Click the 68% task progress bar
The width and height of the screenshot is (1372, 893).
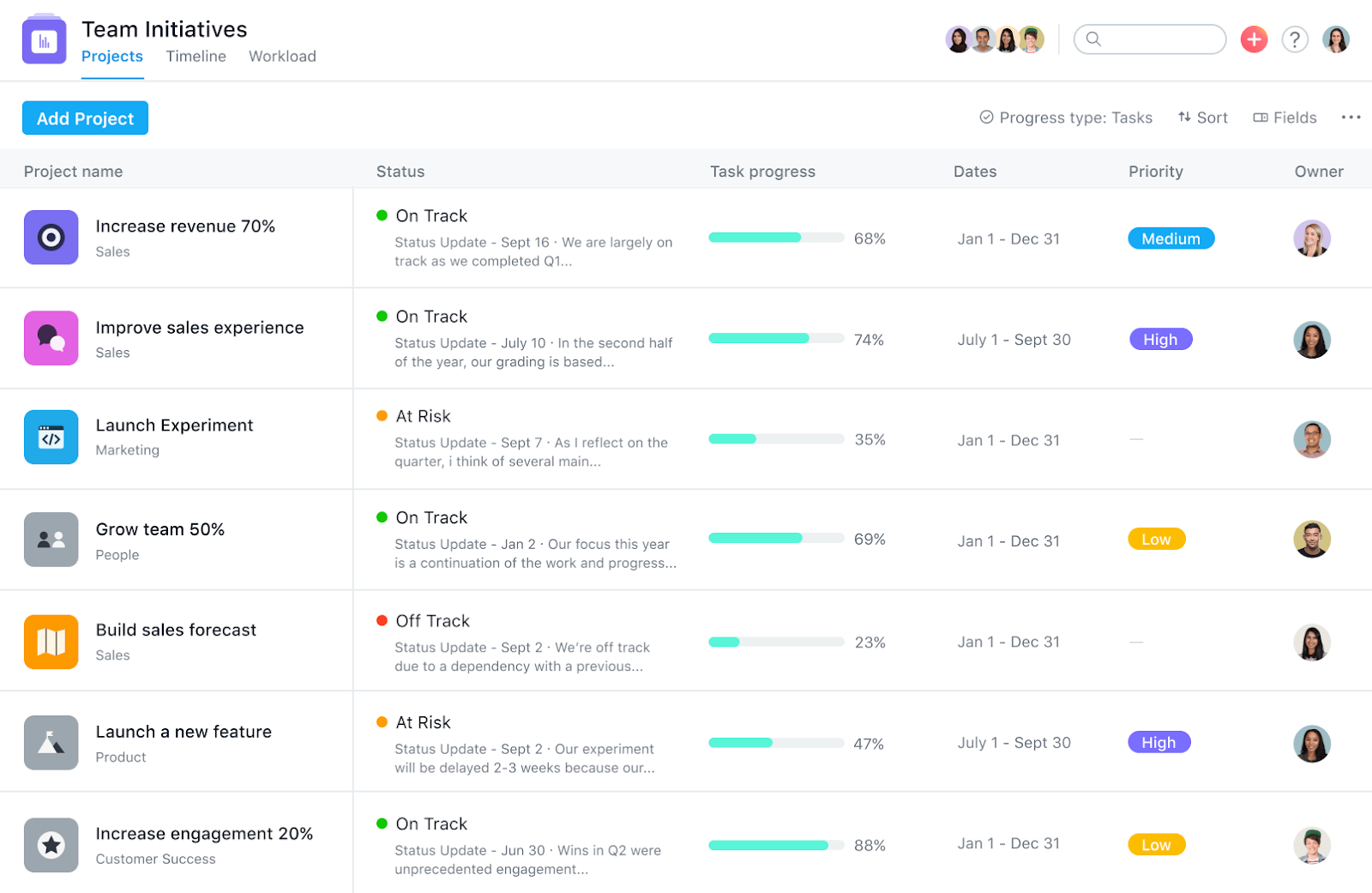point(776,238)
